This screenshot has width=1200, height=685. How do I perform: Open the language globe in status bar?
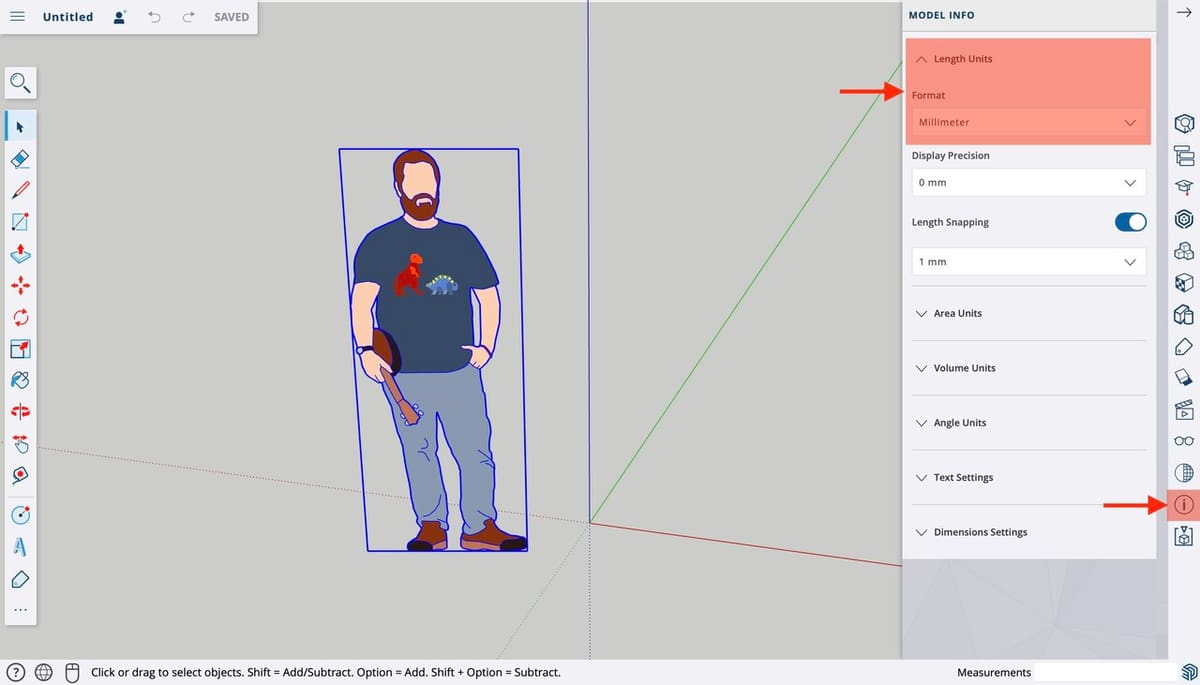[x=43, y=673]
